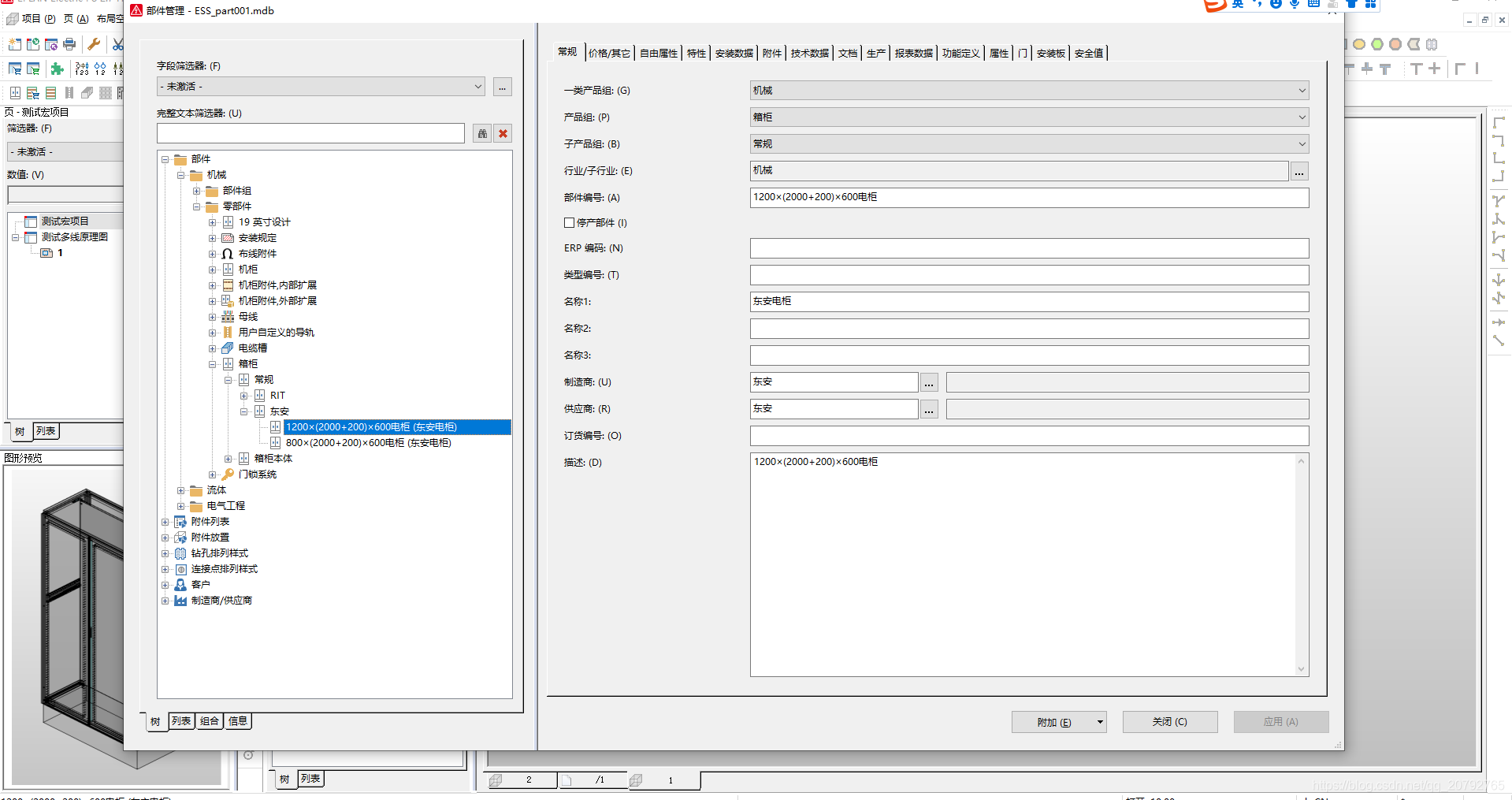Click the printer icon in toolbar

click(x=69, y=44)
